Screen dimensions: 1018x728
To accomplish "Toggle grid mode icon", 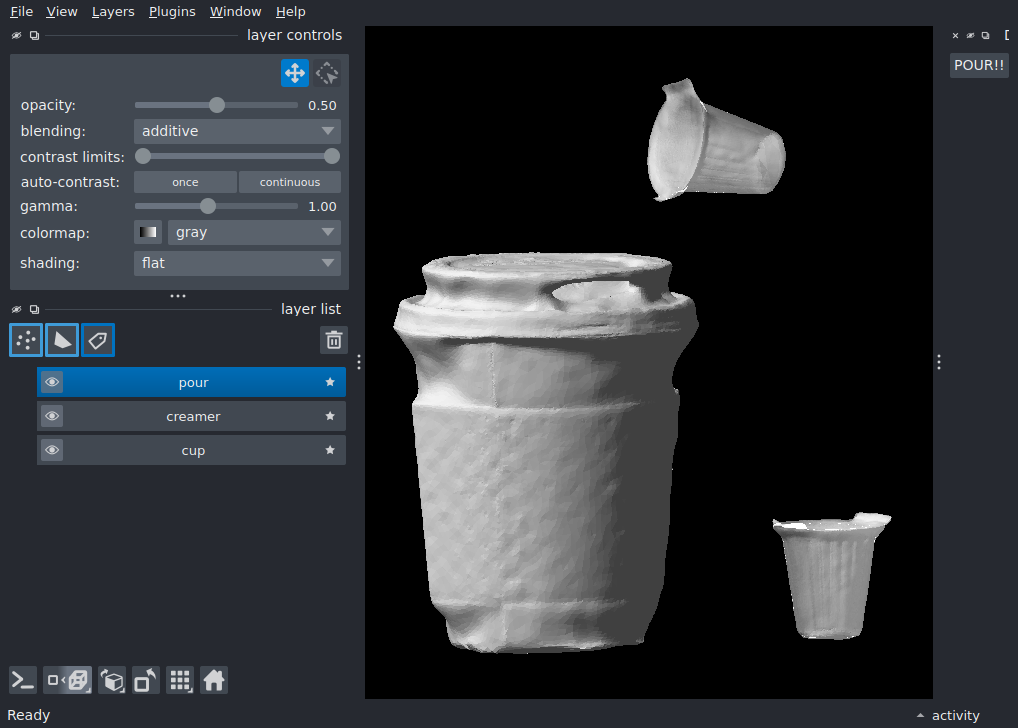I will 180,681.
